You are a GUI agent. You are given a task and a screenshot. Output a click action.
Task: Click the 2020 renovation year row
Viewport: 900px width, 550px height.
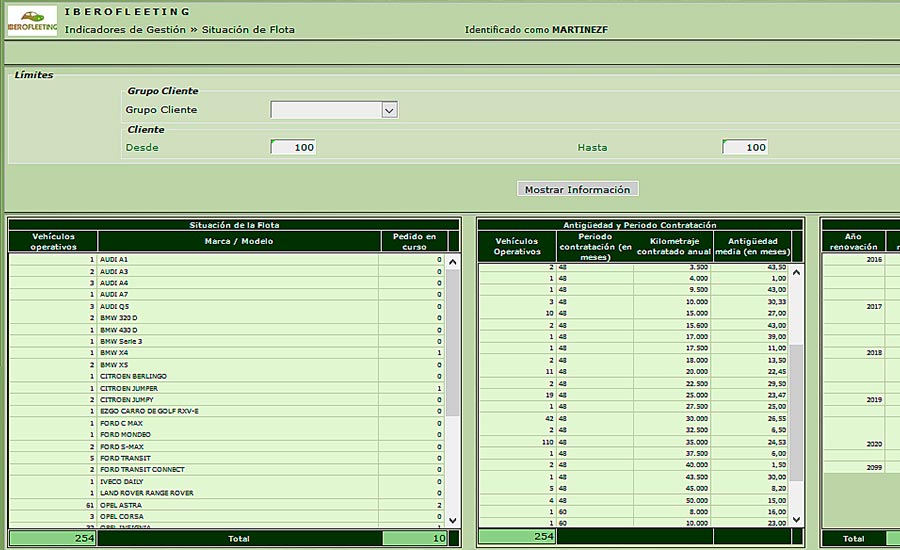coord(854,444)
